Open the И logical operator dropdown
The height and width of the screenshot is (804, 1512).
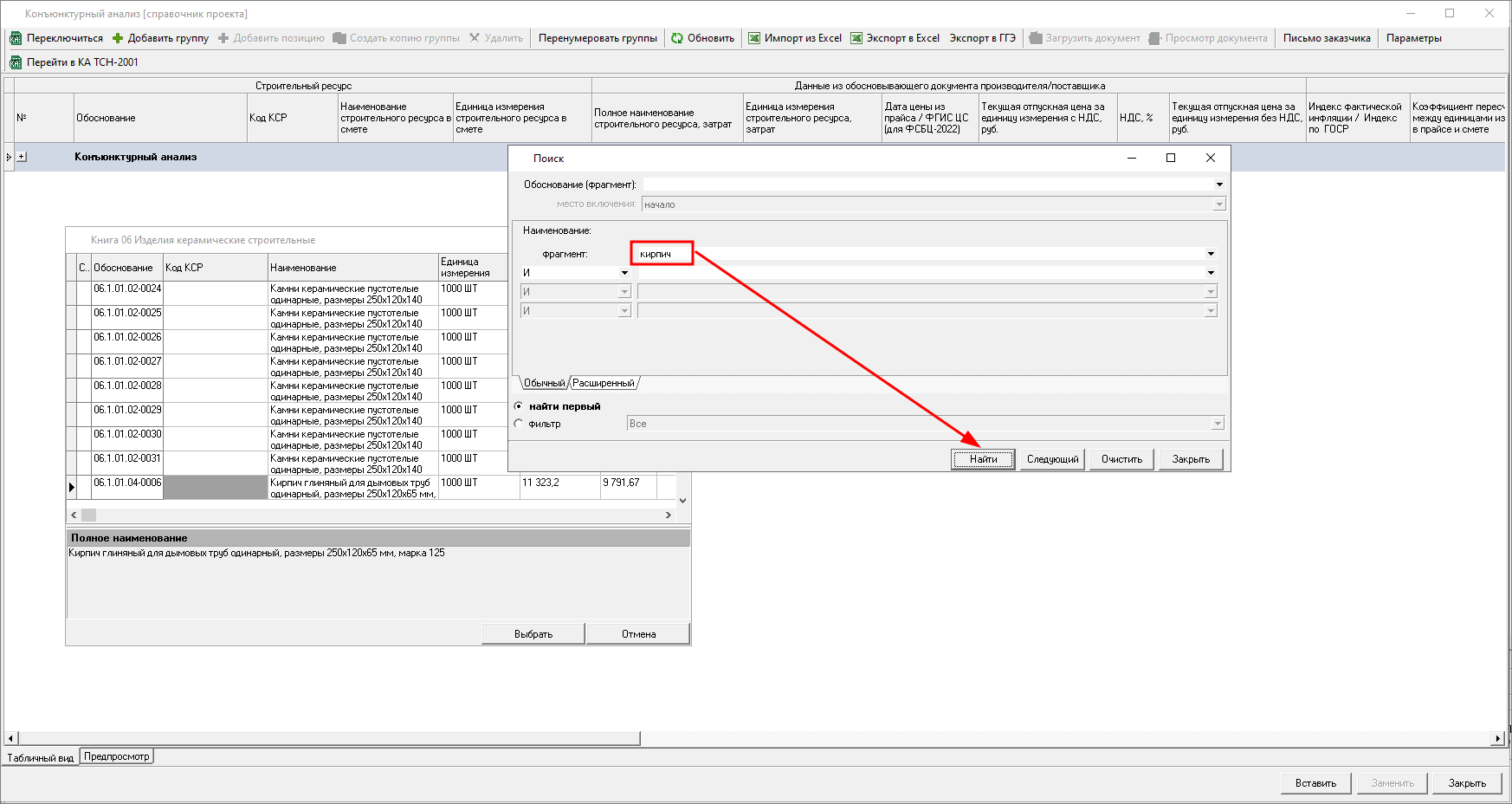click(624, 273)
